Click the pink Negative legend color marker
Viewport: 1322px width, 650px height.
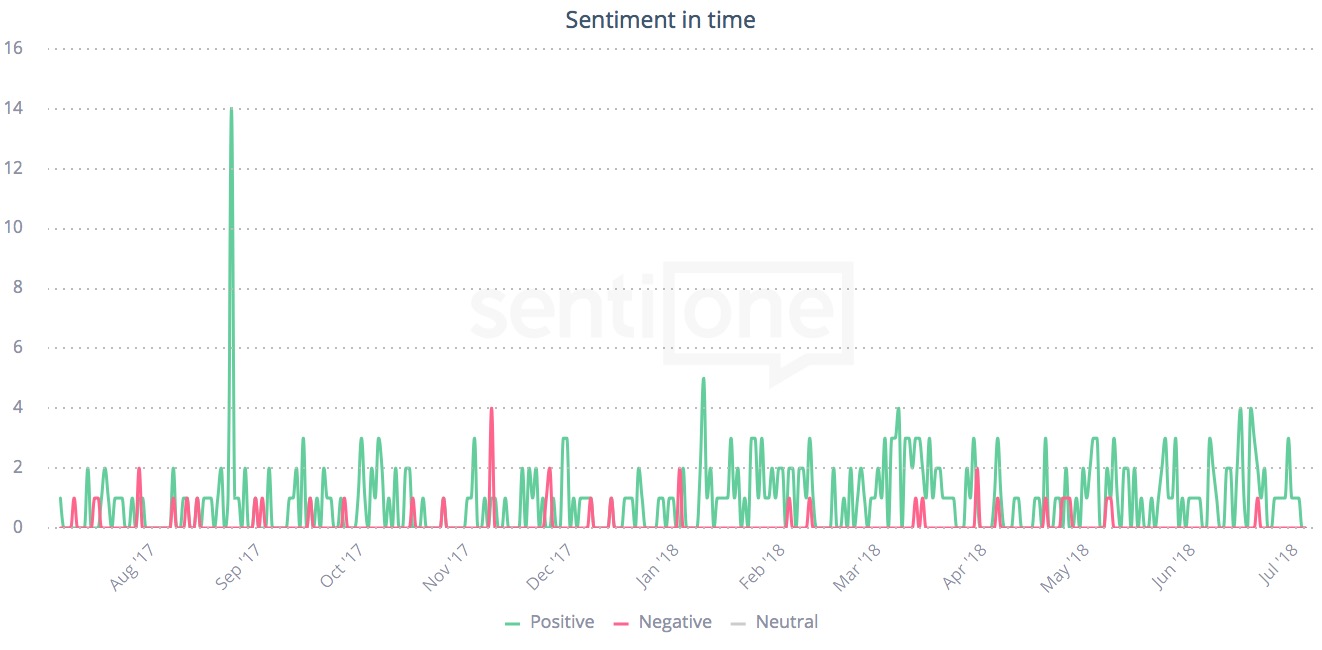coord(622,623)
